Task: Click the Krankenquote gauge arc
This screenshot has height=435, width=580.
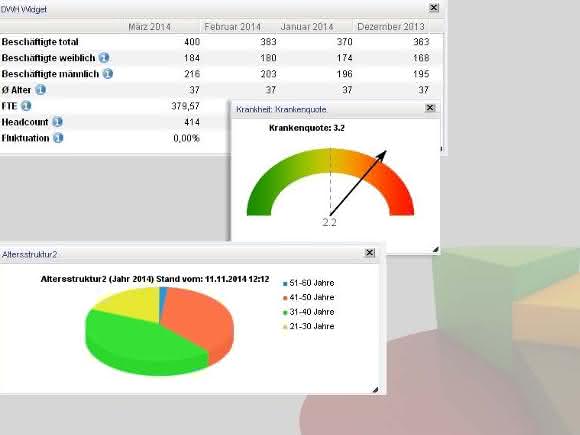Action: [x=330, y=181]
